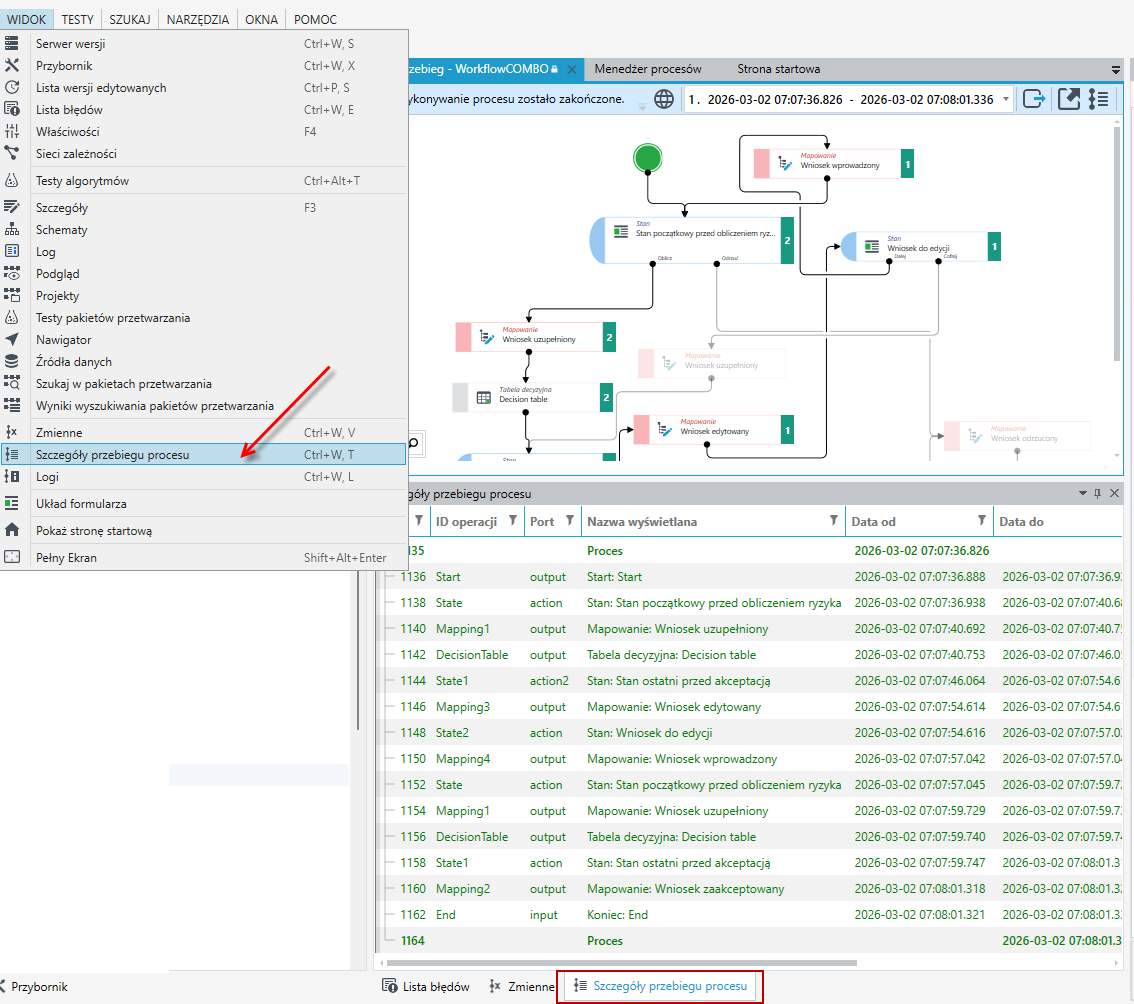Open the Zmienne bottom panel tab
This screenshot has width=1134, height=1004.
[x=520, y=987]
